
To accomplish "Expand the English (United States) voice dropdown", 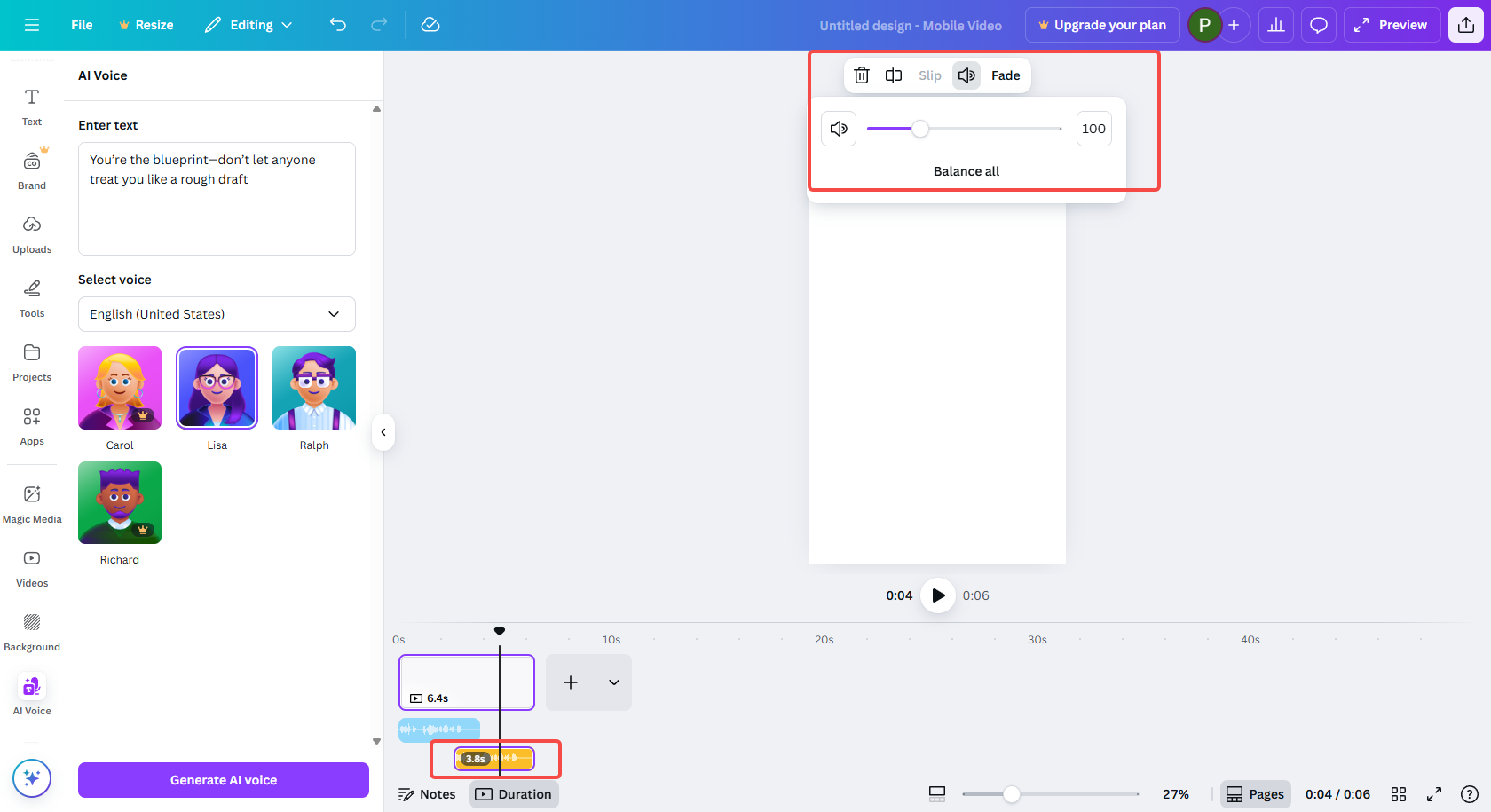I will pyautogui.click(x=216, y=313).
